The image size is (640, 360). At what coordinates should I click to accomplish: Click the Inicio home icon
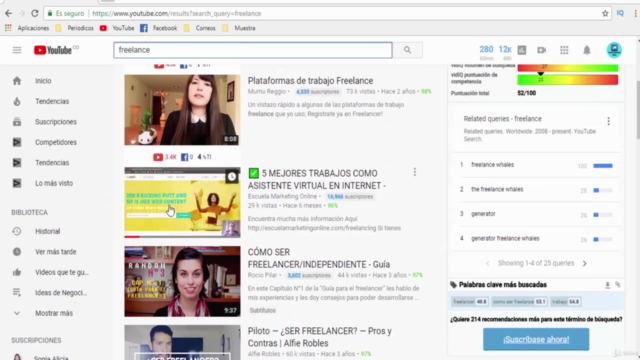[x=17, y=81]
